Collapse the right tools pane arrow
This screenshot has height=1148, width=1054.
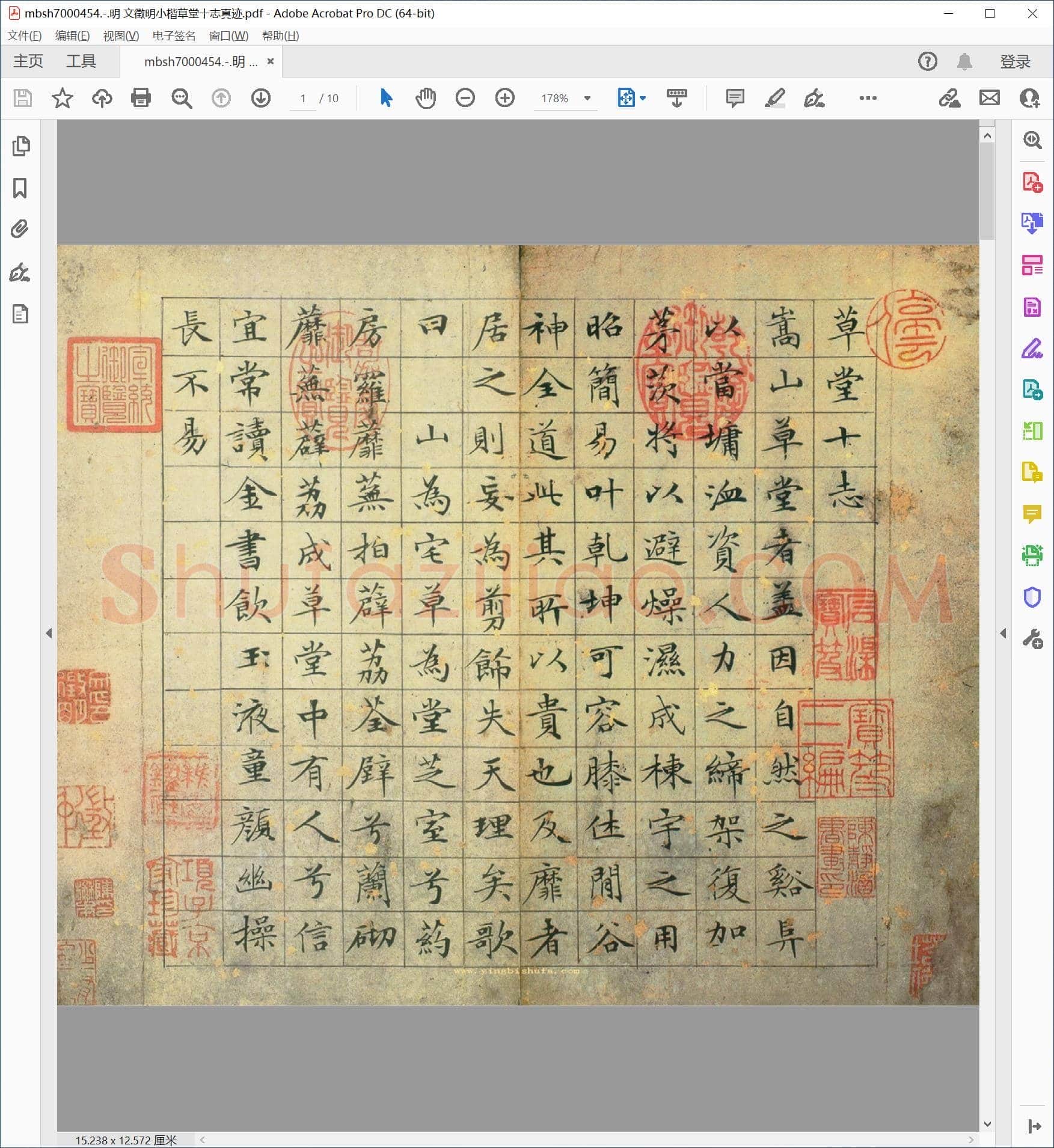pyautogui.click(x=1003, y=633)
